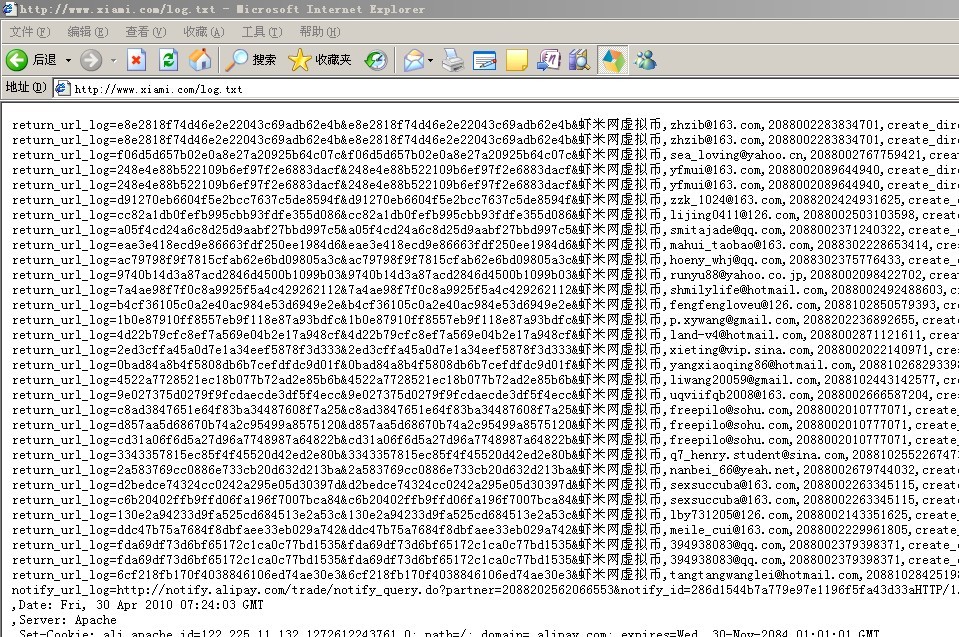
Task: Open the Research books icon
Action: 579,60
